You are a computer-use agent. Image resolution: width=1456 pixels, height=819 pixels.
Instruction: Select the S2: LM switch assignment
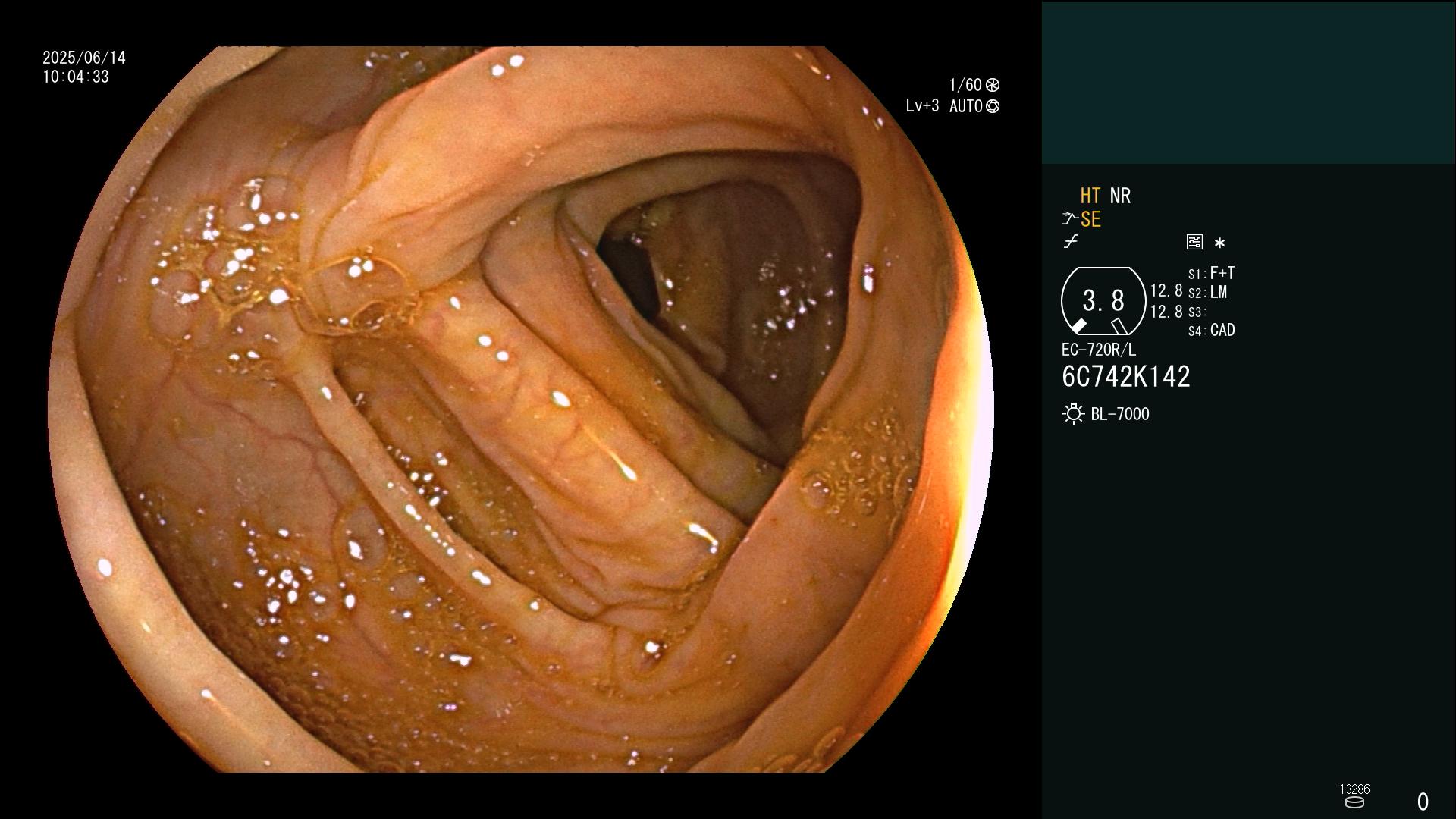[x=1207, y=292]
